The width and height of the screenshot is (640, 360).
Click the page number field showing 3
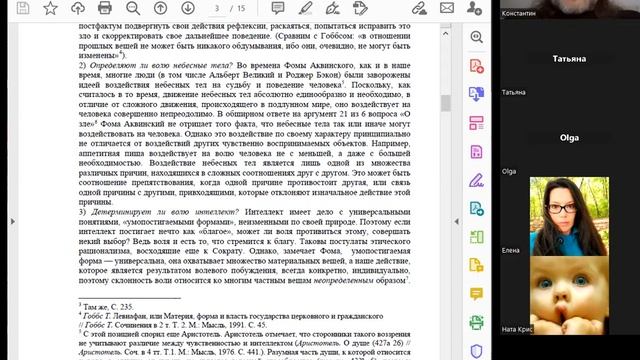(x=217, y=9)
